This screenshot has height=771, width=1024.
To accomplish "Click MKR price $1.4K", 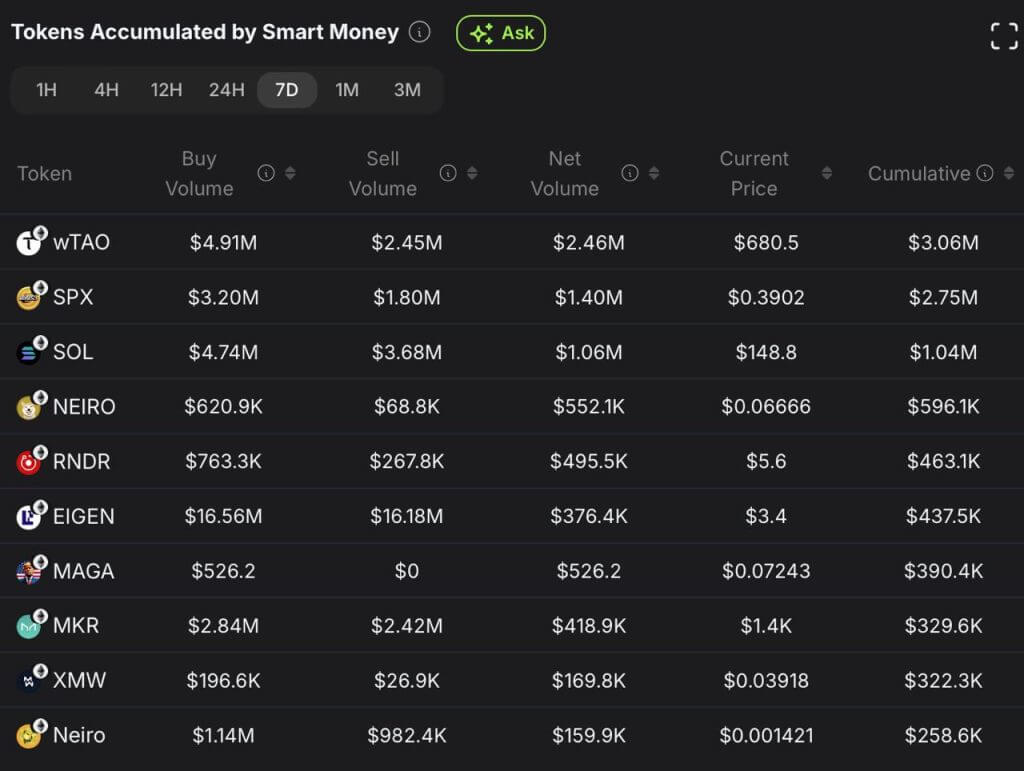I will (766, 626).
